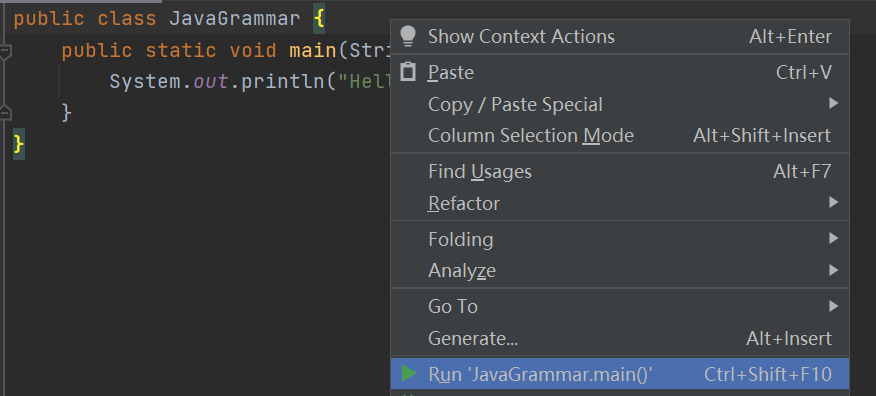The height and width of the screenshot is (396, 876).
Task: Open Copy / Paste Special menu item
Action: pos(620,104)
